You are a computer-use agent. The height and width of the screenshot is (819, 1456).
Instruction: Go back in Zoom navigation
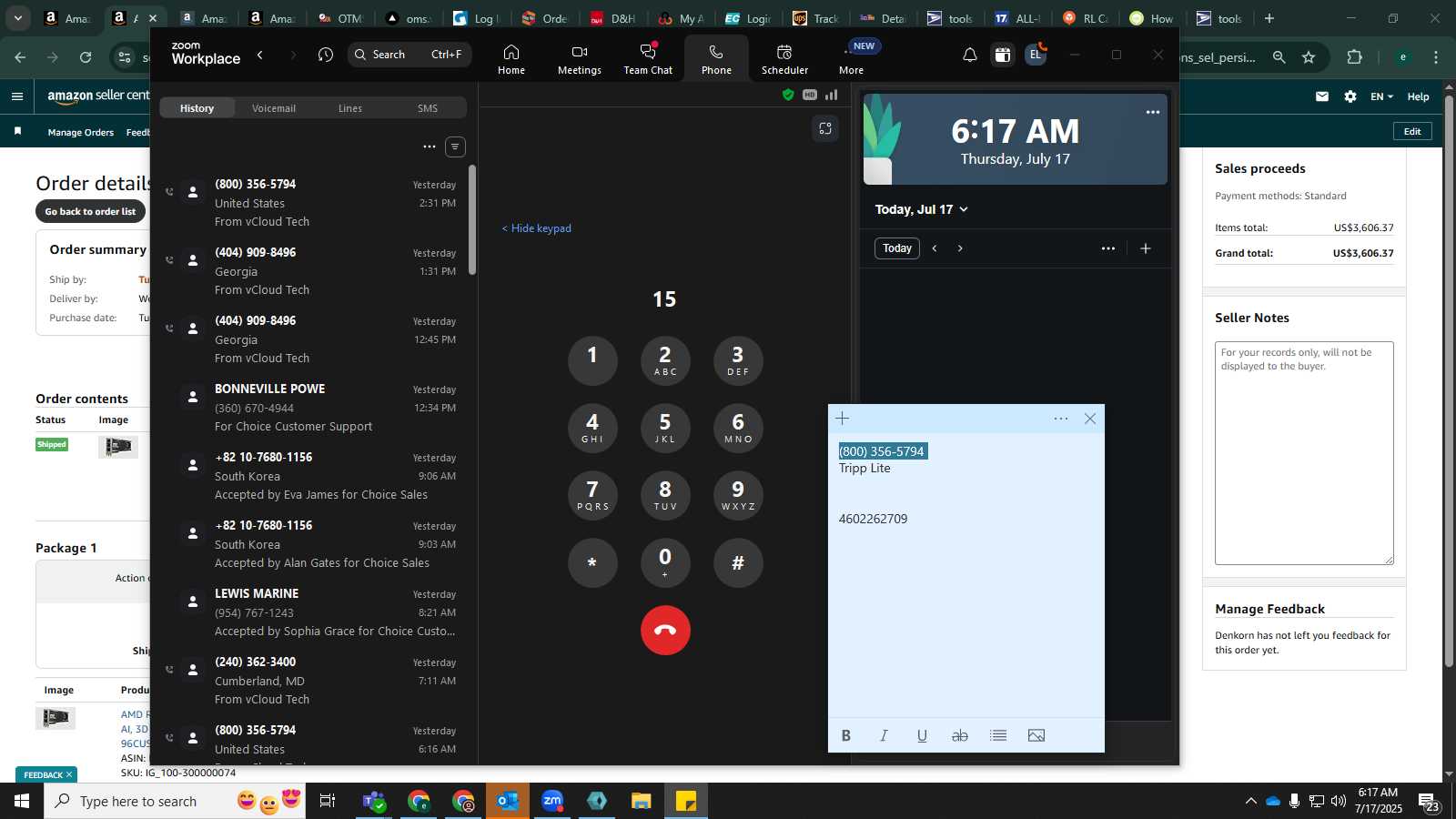[x=260, y=55]
